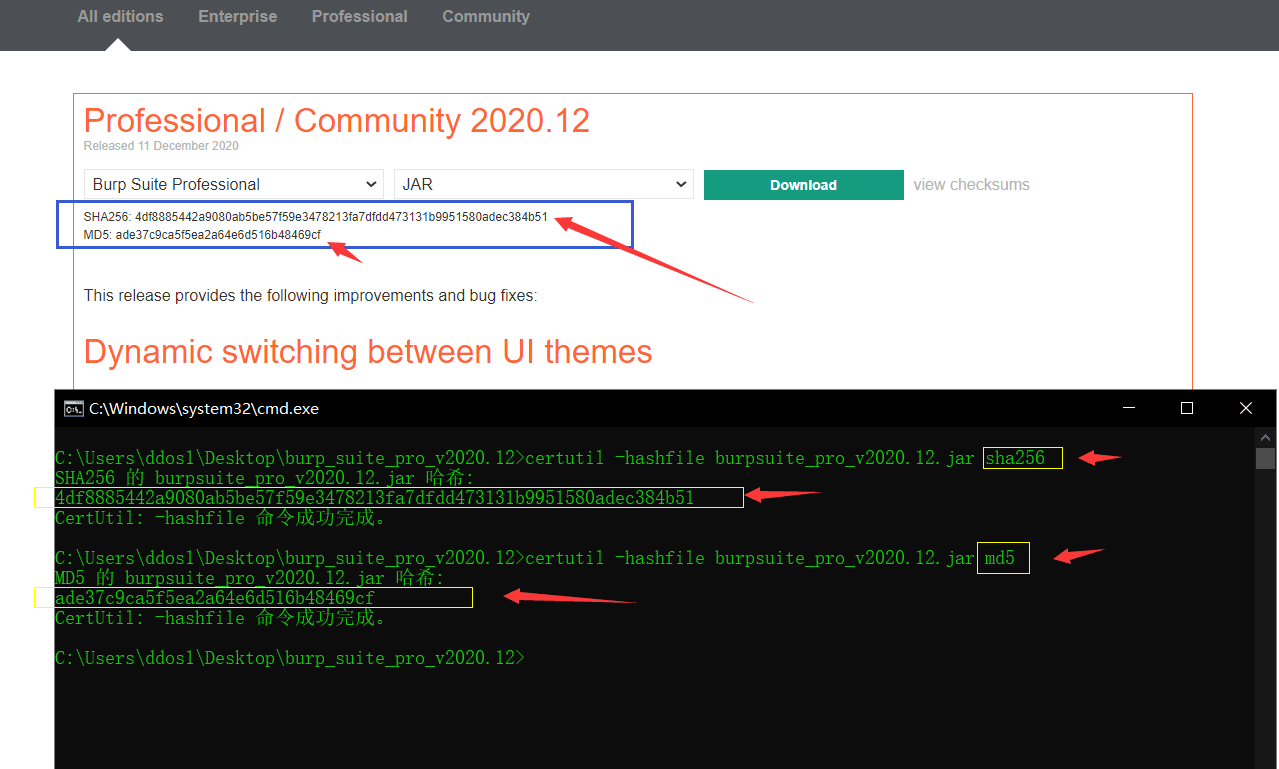Click the cmd window scrollbar thumb

[1265, 459]
